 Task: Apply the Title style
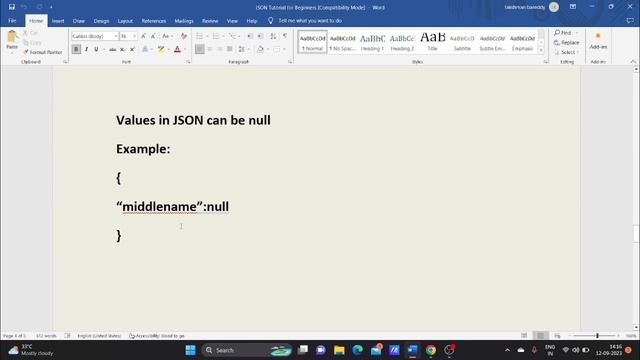tap(432, 42)
